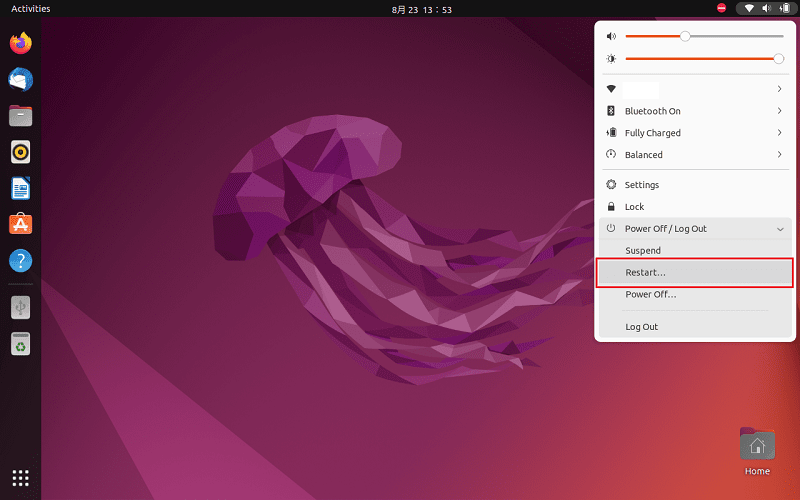800x500 pixels.
Task: Expand the Balanced power mode chevron
Action: (780, 154)
